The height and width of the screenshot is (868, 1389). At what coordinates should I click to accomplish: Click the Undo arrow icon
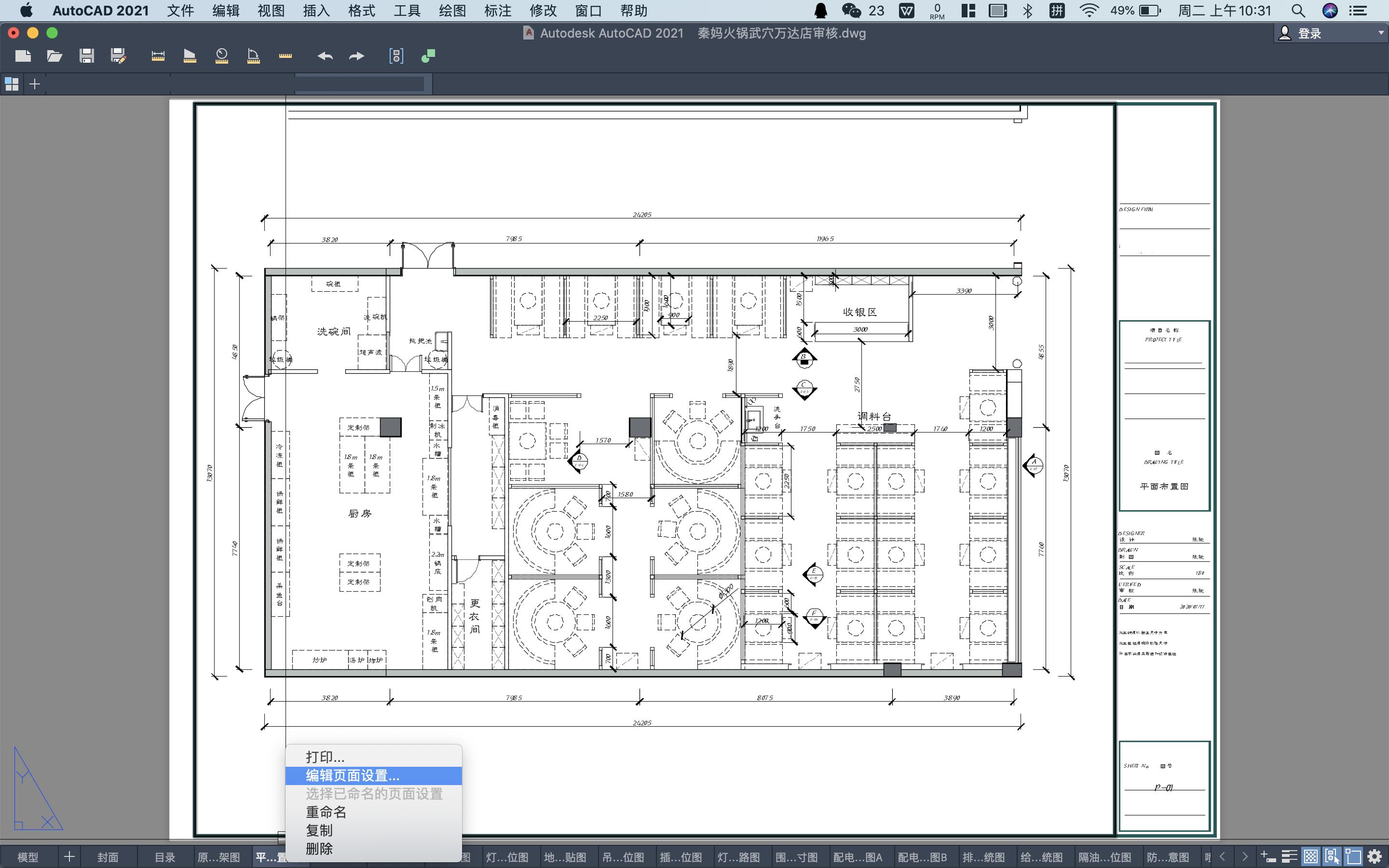tap(325, 55)
